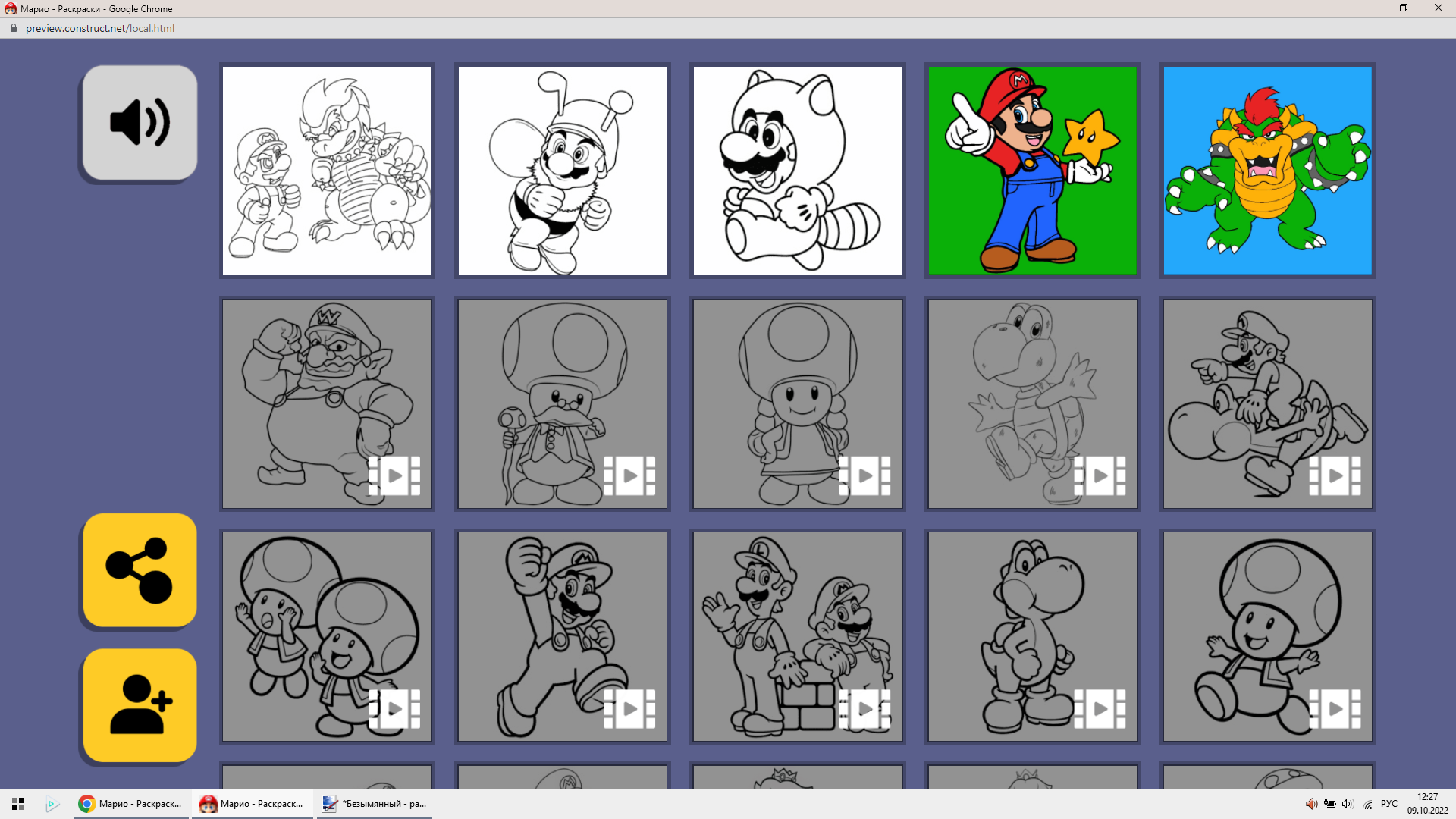
Task: Click video icon on jumping Mario picture
Action: coord(629,709)
